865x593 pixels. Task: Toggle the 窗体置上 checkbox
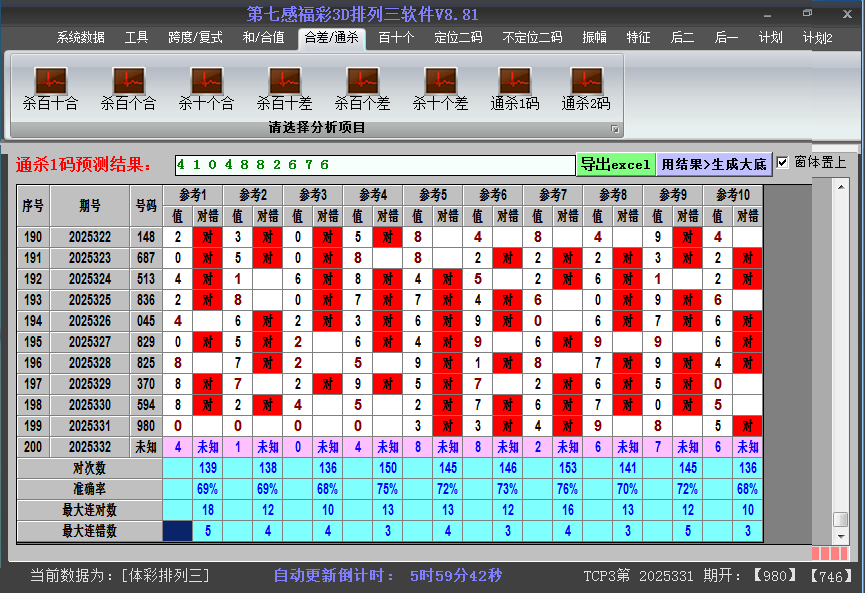pos(783,163)
